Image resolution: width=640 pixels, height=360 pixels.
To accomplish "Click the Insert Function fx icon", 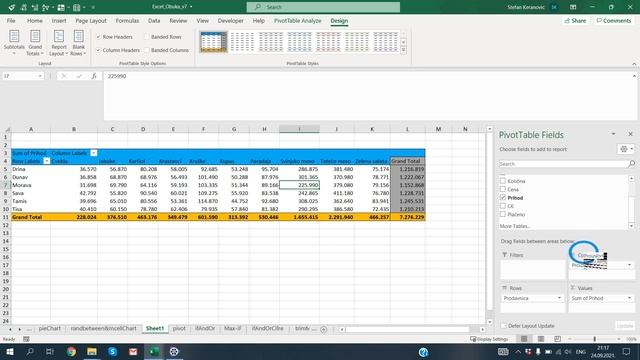I will tap(94, 76).
